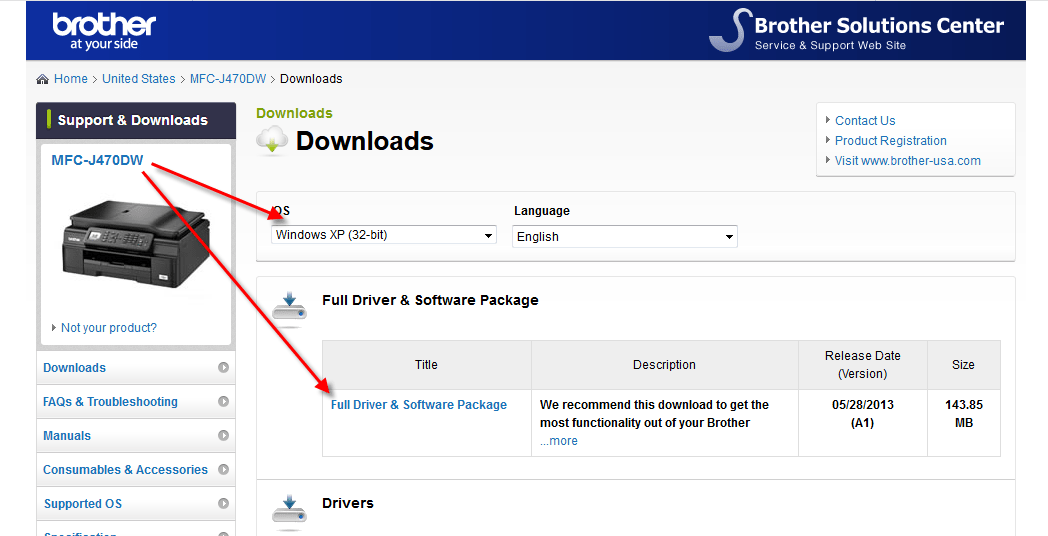Viewport: 1048px width, 536px height.
Task: Go to Product Registration link
Action: pyautogui.click(x=890, y=141)
